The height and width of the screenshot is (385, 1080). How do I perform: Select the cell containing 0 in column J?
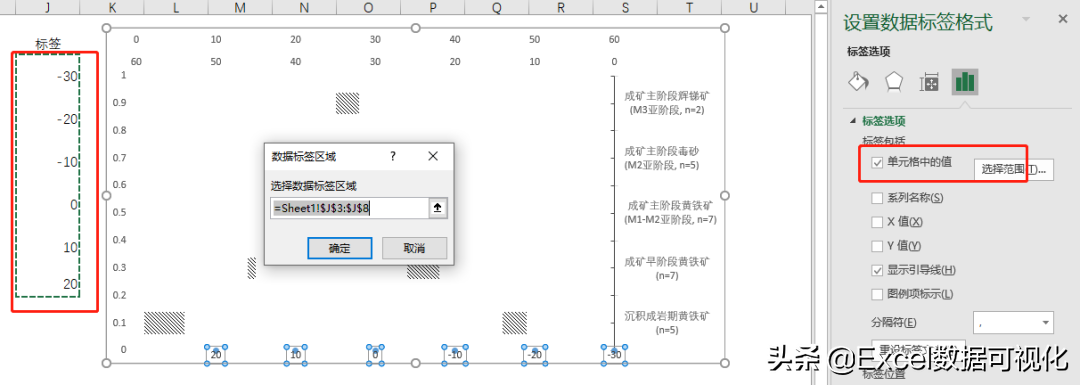click(48, 205)
